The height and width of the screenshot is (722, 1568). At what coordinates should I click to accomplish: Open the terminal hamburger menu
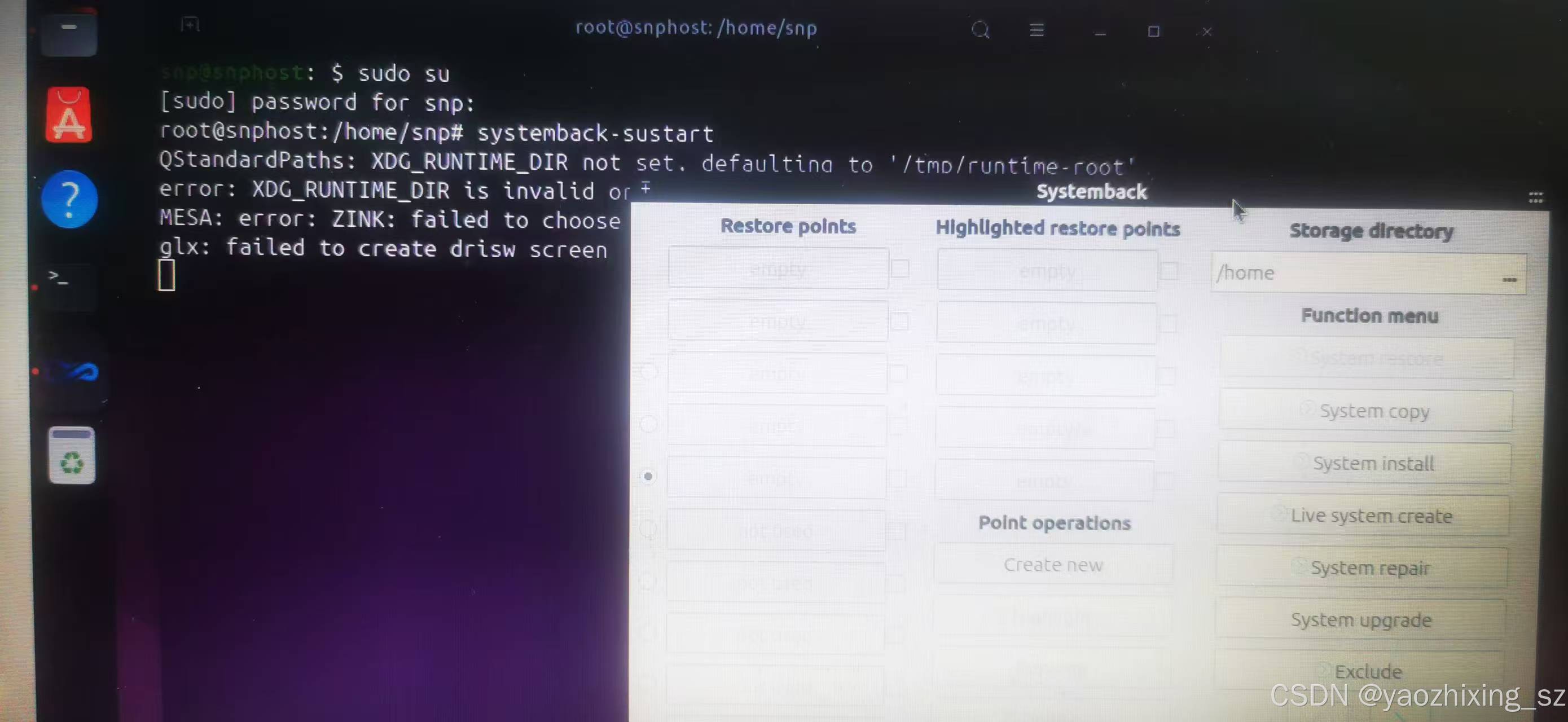pos(1036,30)
